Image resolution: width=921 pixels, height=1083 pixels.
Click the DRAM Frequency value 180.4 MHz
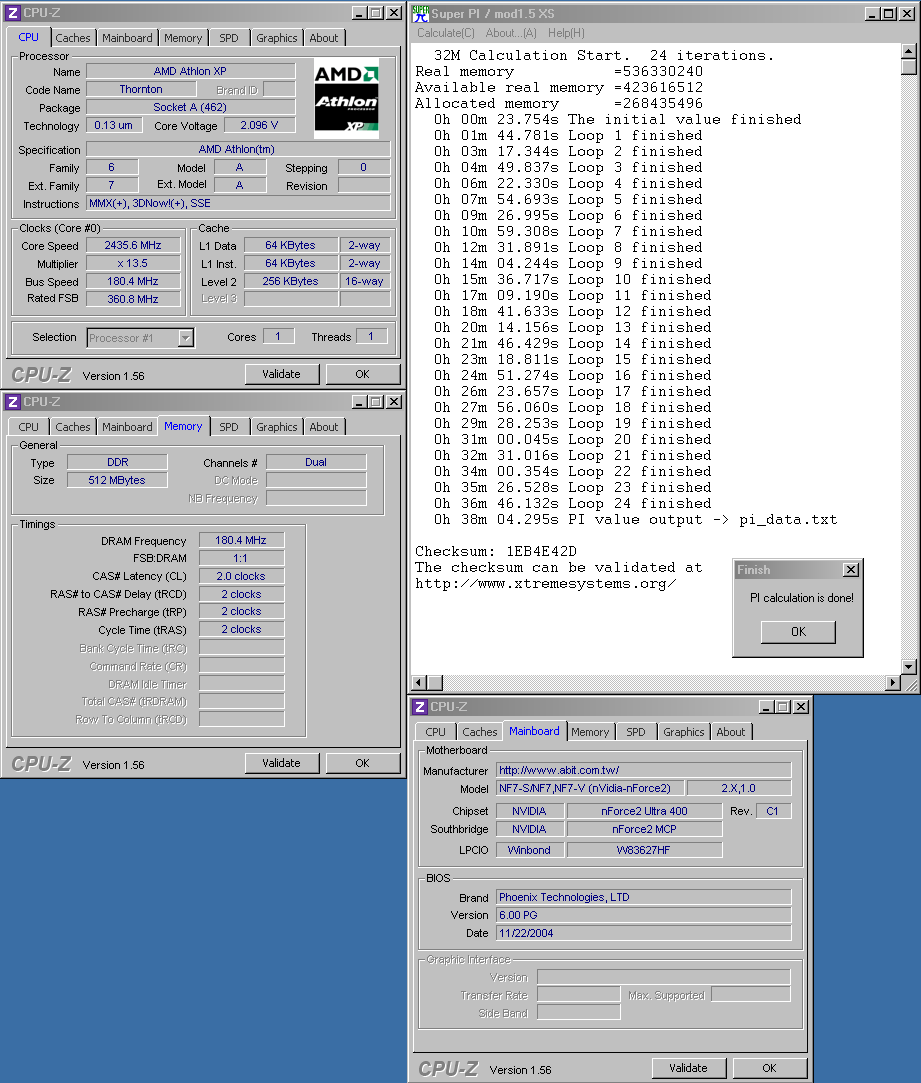[240, 540]
